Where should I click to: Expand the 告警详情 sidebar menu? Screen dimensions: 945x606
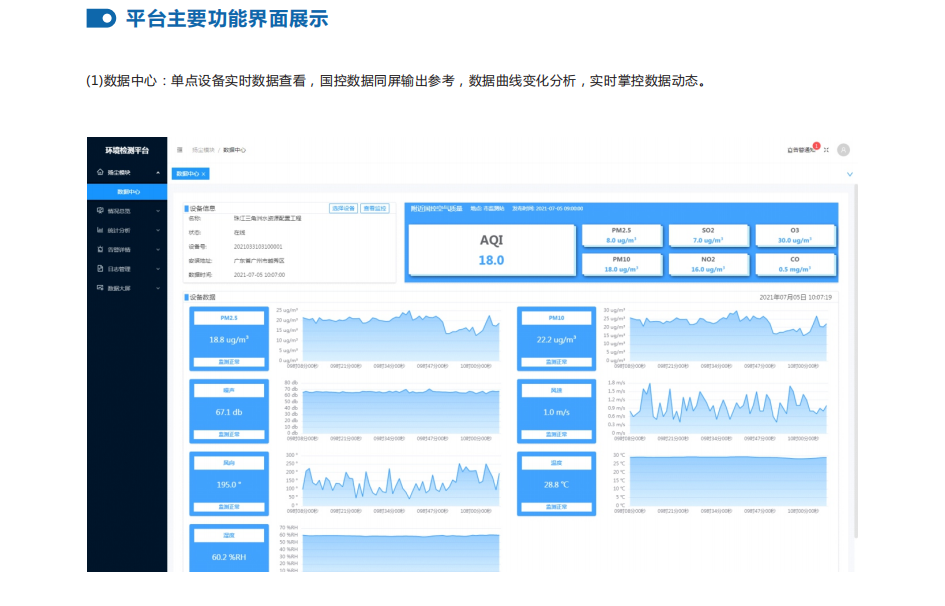158,250
